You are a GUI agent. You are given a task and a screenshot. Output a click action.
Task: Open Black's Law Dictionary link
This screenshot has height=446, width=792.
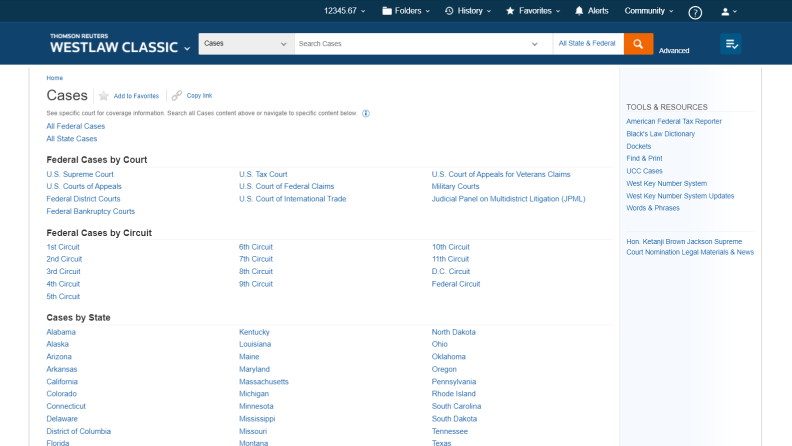tap(660, 134)
